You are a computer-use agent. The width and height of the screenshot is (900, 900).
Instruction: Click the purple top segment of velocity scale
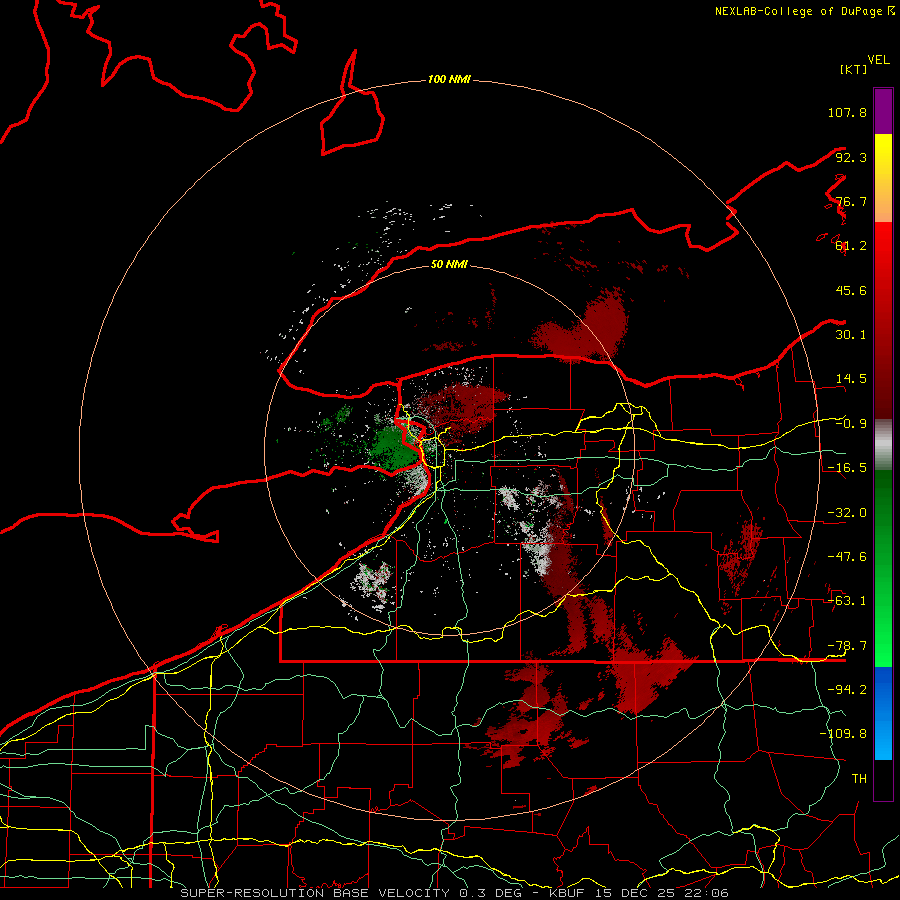pos(883,111)
